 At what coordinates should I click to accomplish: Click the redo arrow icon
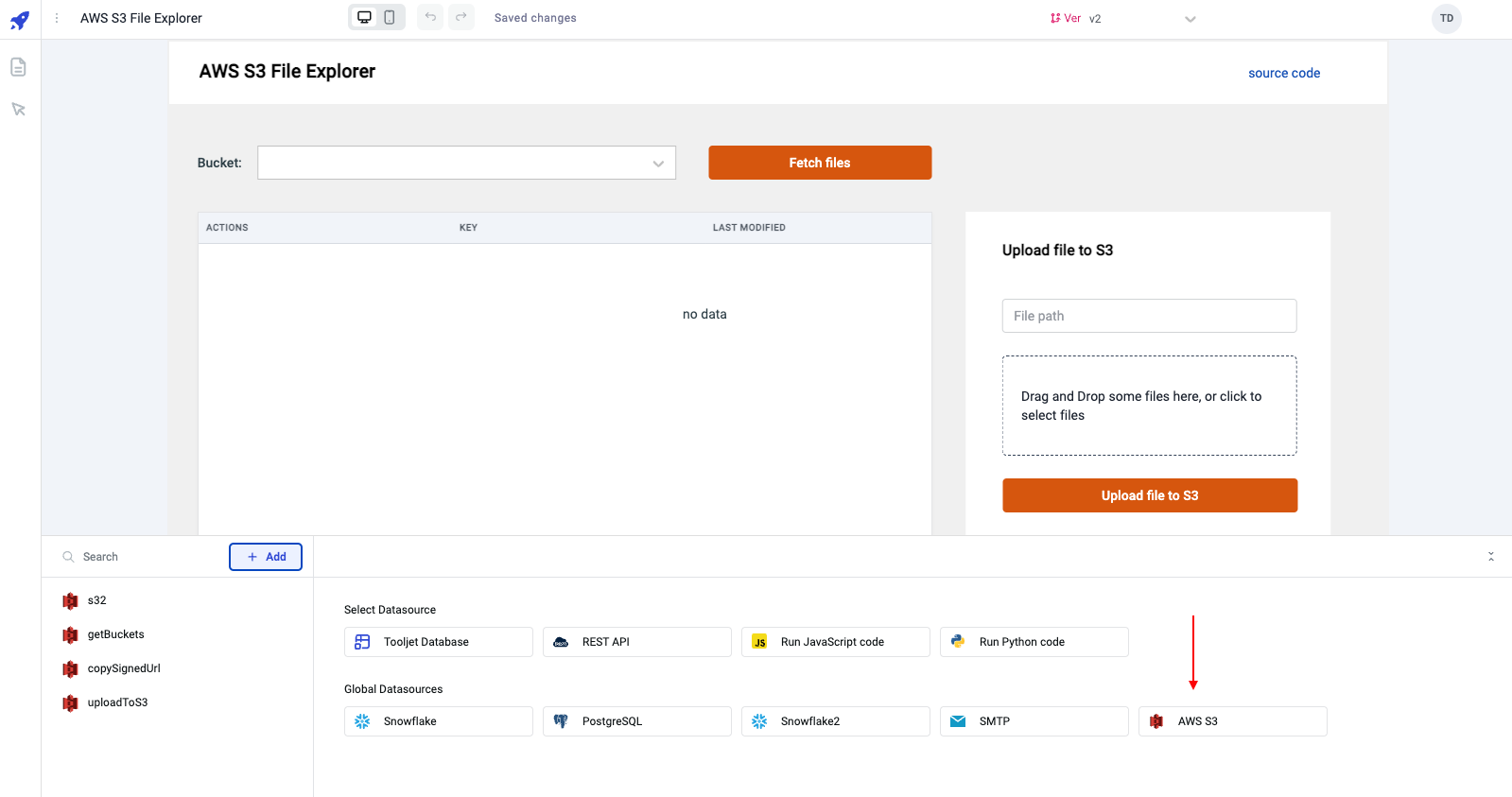point(461,17)
